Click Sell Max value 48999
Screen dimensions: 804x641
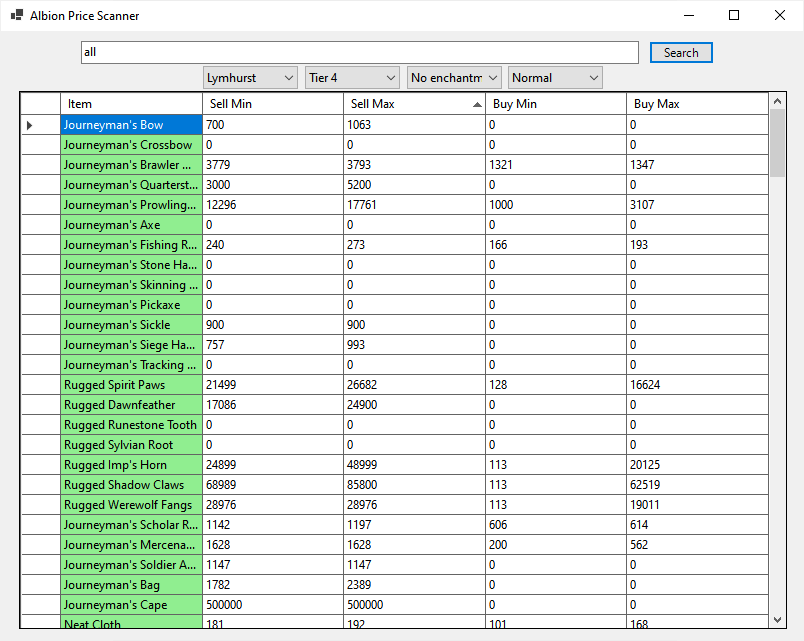414,465
